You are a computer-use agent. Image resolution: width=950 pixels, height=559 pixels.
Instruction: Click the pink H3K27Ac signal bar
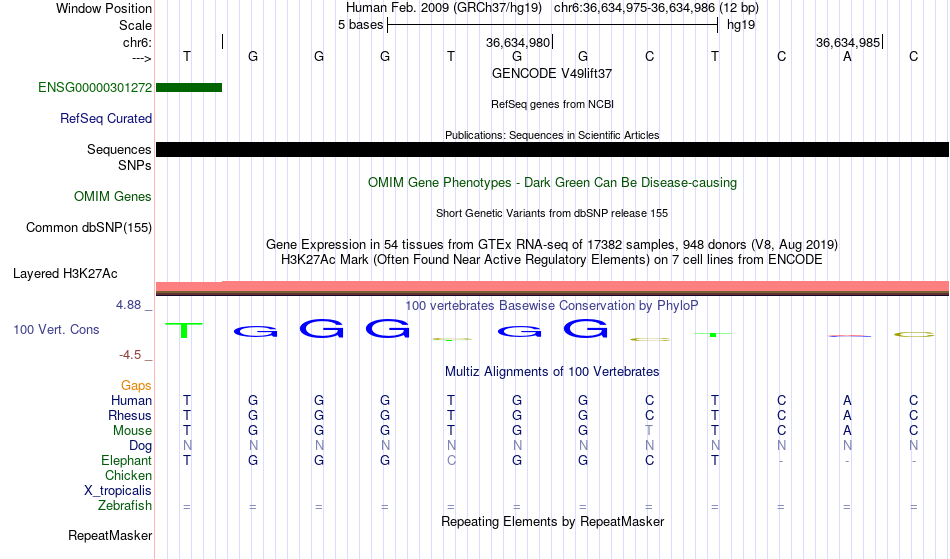(x=552, y=286)
